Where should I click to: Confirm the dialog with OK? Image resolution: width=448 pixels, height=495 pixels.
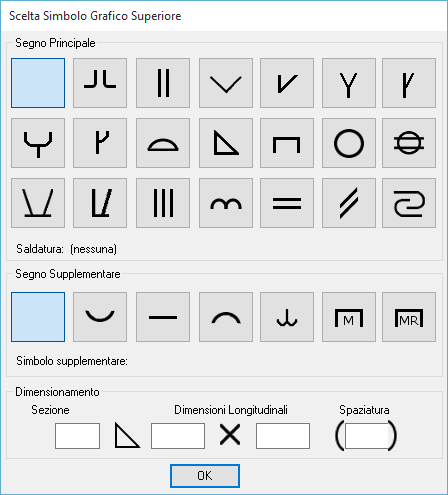(x=205, y=476)
